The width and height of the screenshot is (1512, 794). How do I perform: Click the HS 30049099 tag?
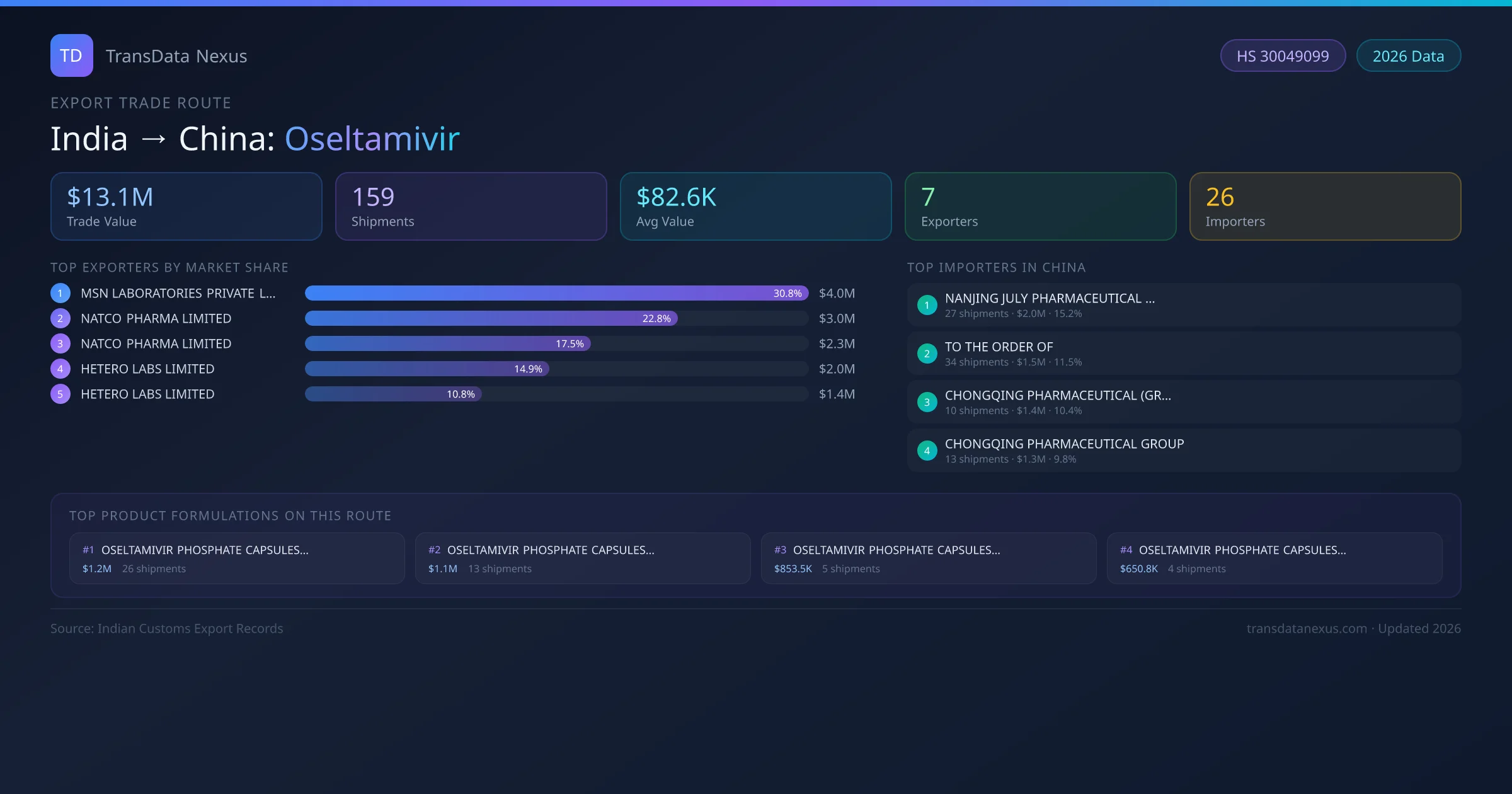click(1283, 56)
